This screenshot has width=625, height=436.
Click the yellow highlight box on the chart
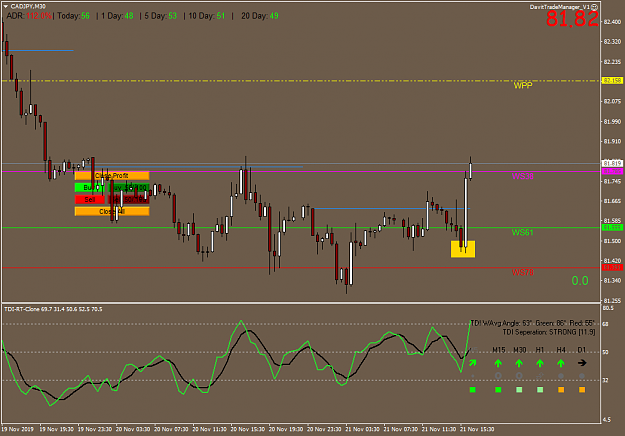(463, 249)
